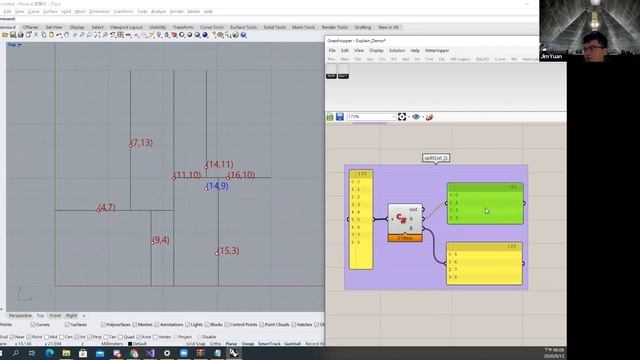This screenshot has height=360, width=640.
Task: Click the Undo arrow icon in Rhino toolbar
Action: coord(59,35)
